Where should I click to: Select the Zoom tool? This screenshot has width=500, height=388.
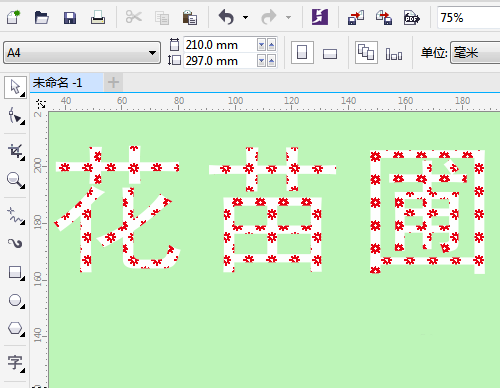15,180
